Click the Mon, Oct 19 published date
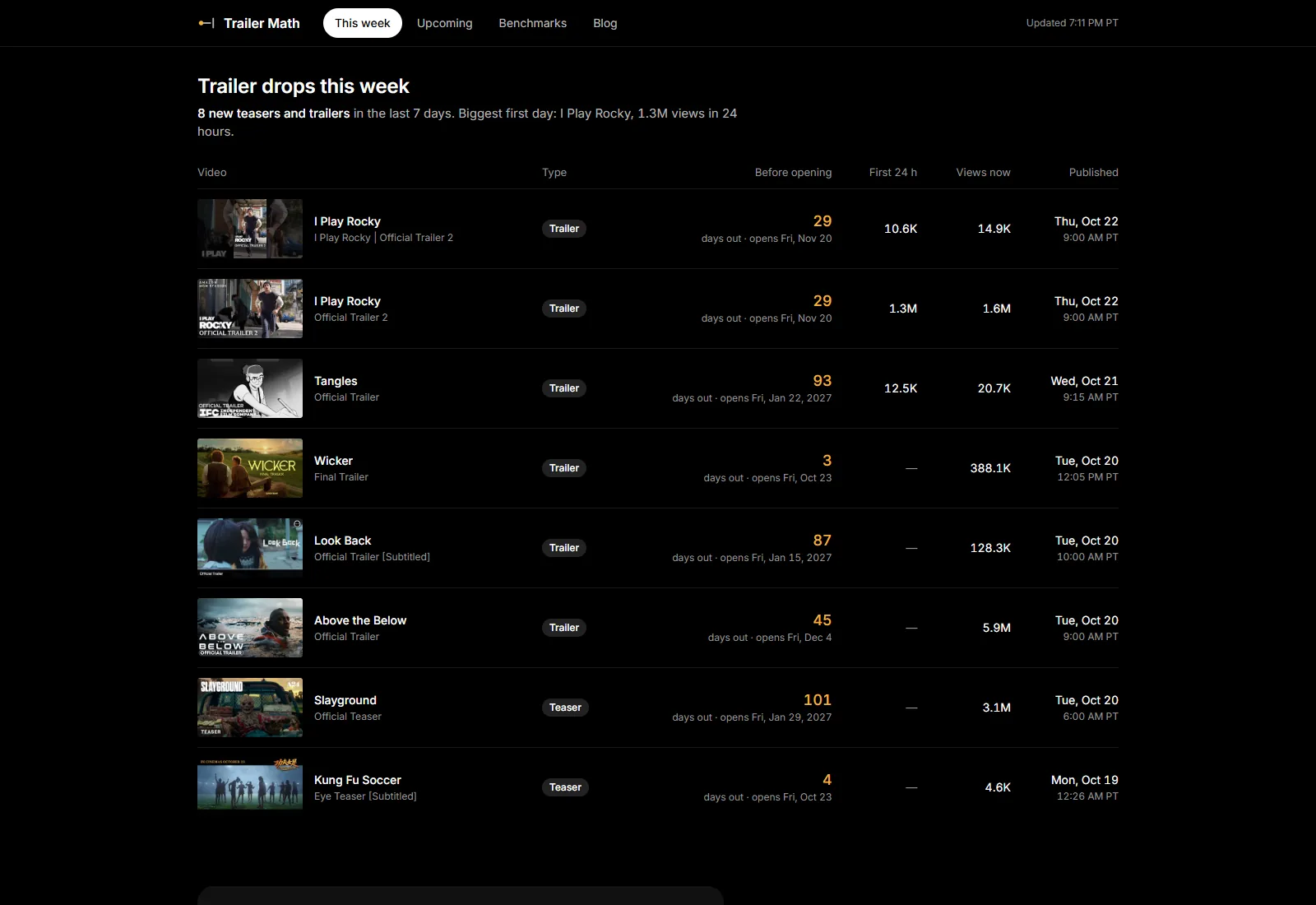The width and height of the screenshot is (1316, 905). pyautogui.click(x=1085, y=780)
